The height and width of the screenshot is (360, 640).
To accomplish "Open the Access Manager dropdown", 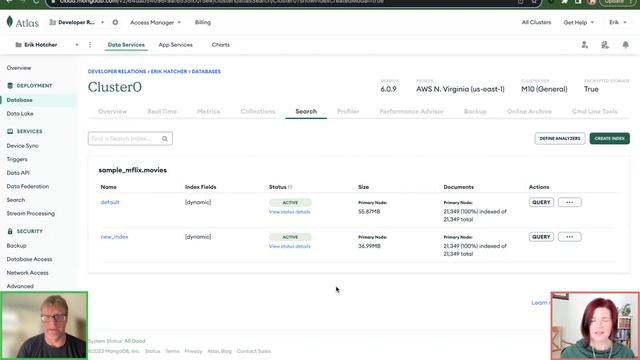I will click(156, 22).
